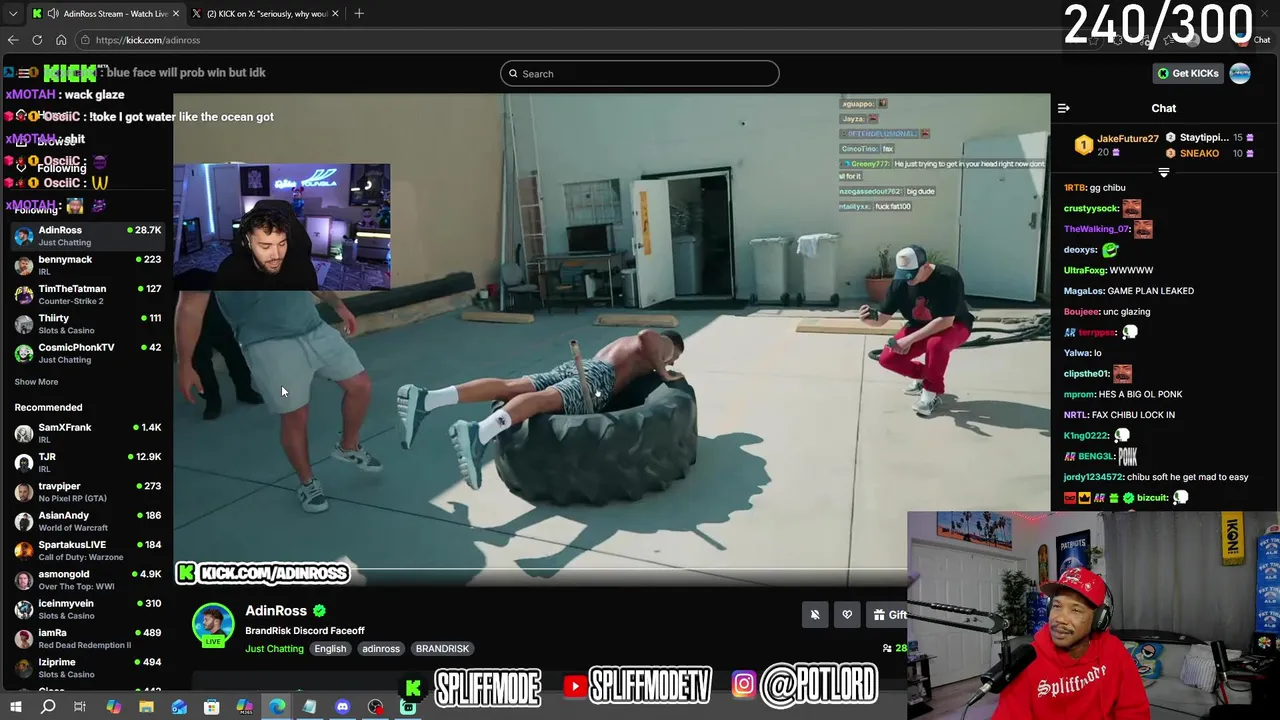Open Task View on taskbar

(x=80, y=707)
